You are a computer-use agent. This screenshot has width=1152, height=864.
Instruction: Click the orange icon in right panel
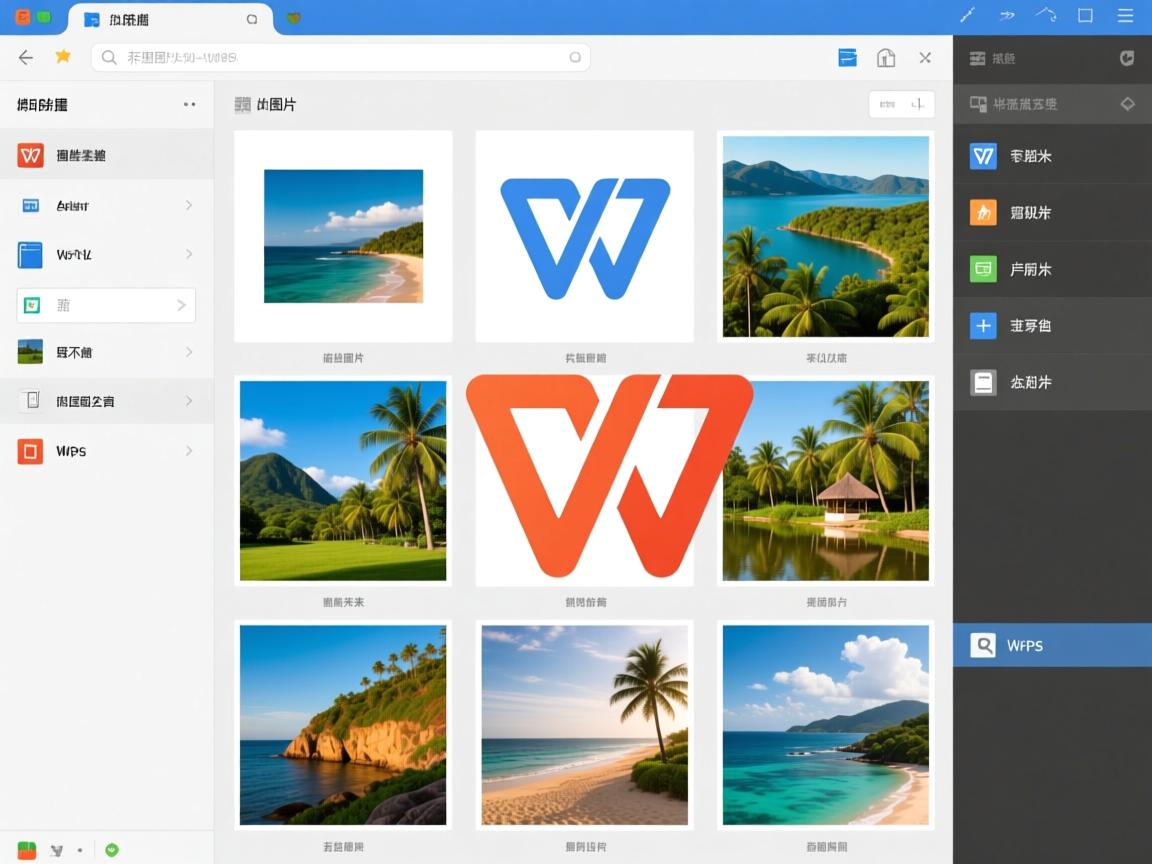click(x=983, y=212)
